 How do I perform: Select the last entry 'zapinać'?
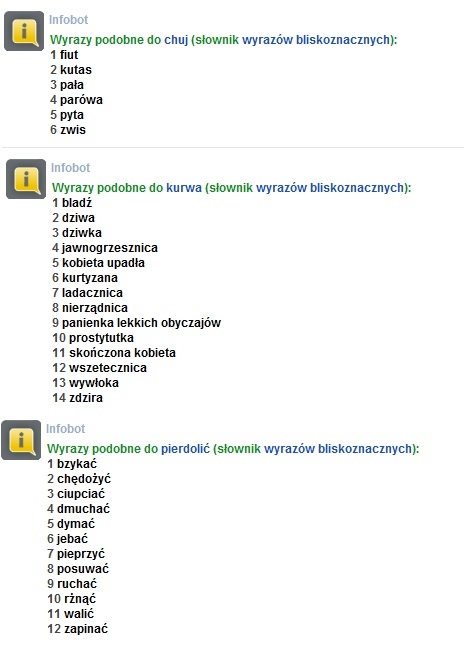click(x=86, y=629)
